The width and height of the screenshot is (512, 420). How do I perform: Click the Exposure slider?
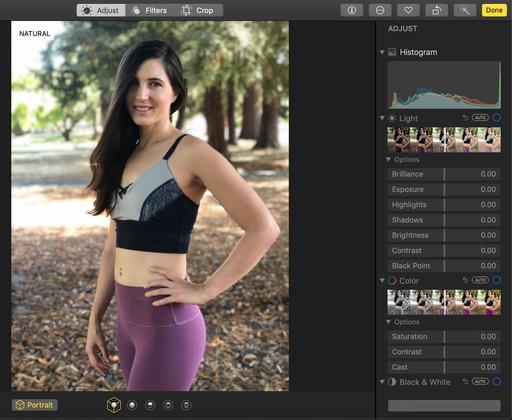[444, 189]
